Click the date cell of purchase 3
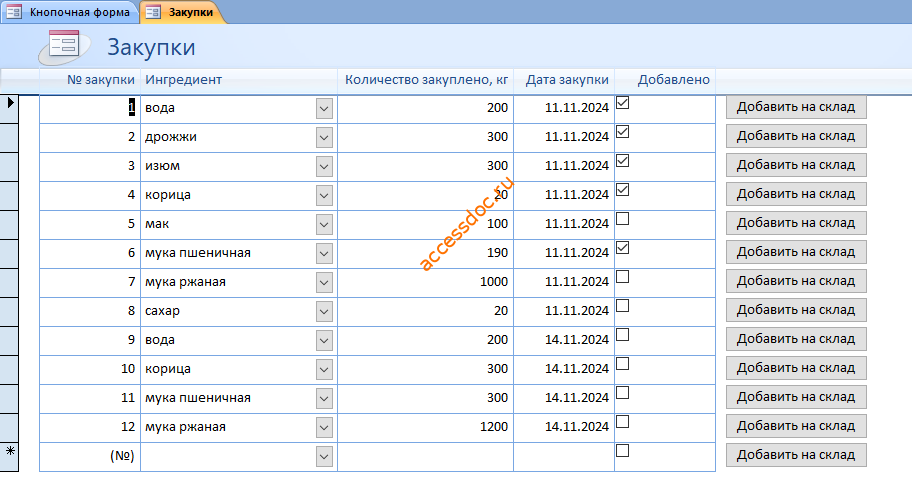The image size is (912, 487). point(564,166)
